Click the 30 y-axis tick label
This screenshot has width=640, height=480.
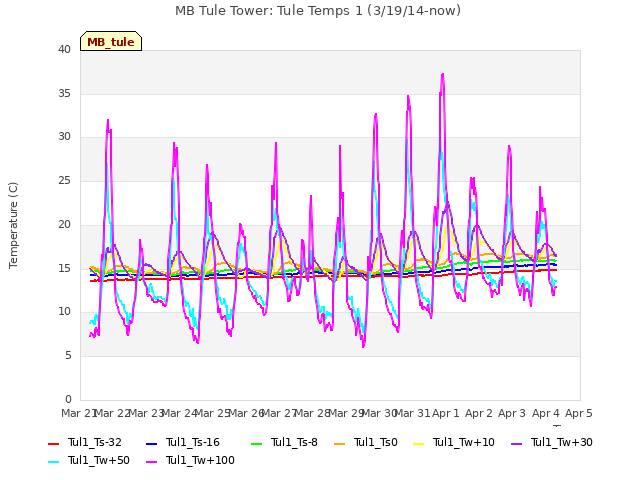pos(64,137)
